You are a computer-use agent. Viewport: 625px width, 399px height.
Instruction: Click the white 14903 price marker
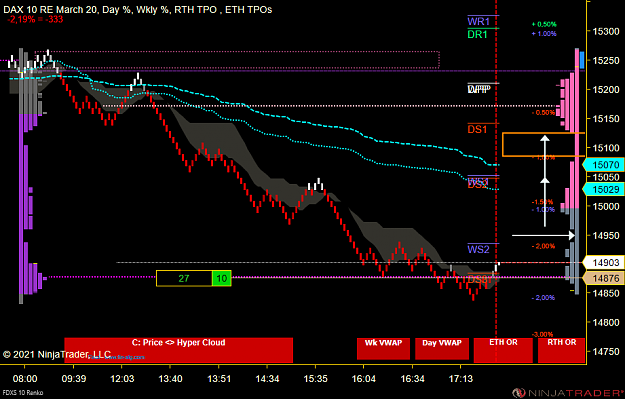603,262
